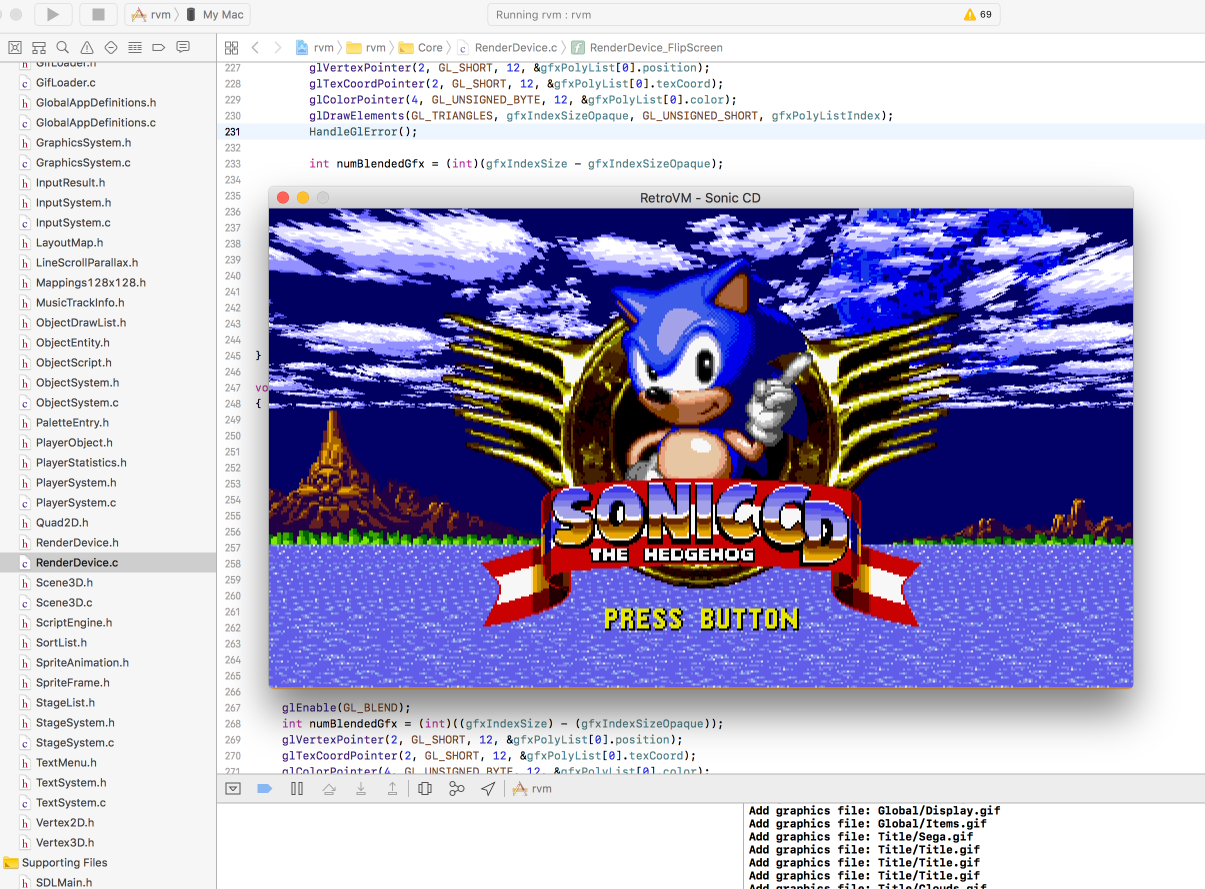Choose the My Mac run destination
The height and width of the screenshot is (889, 1205).
click(216, 15)
